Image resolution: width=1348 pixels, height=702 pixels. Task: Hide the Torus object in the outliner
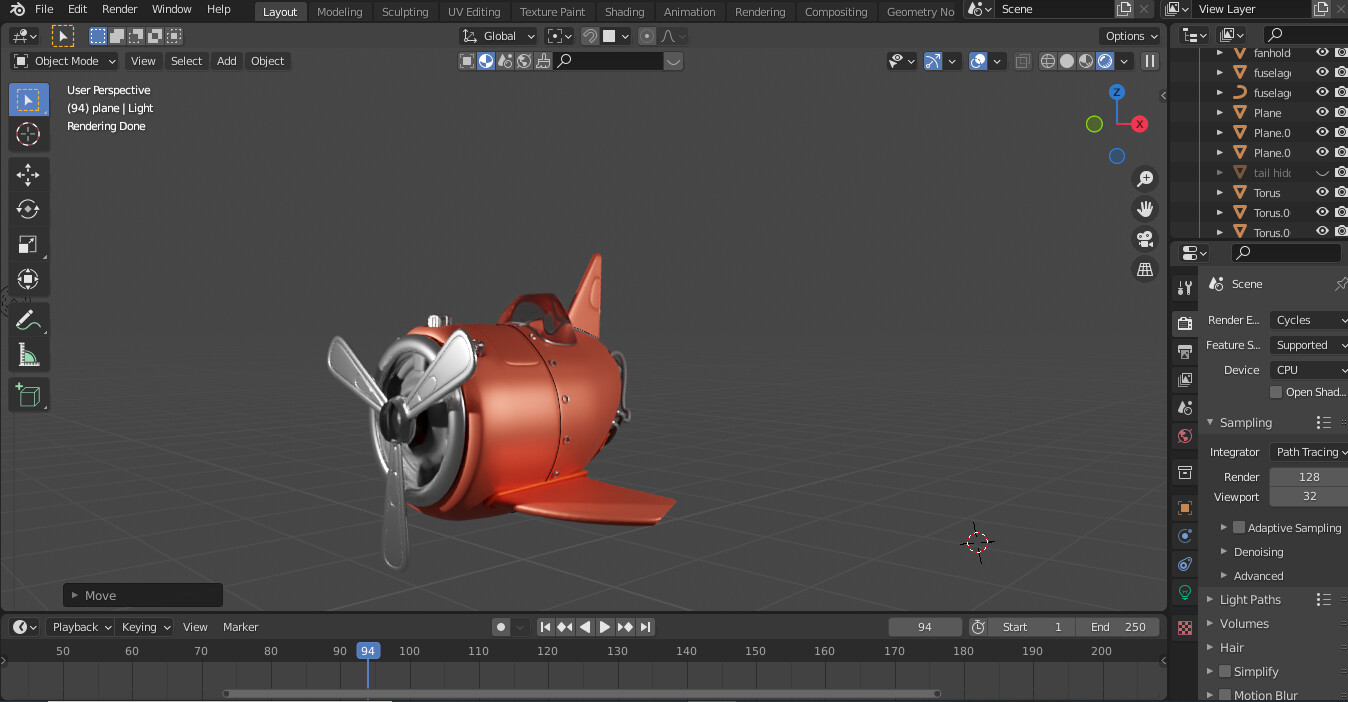[x=1321, y=192]
